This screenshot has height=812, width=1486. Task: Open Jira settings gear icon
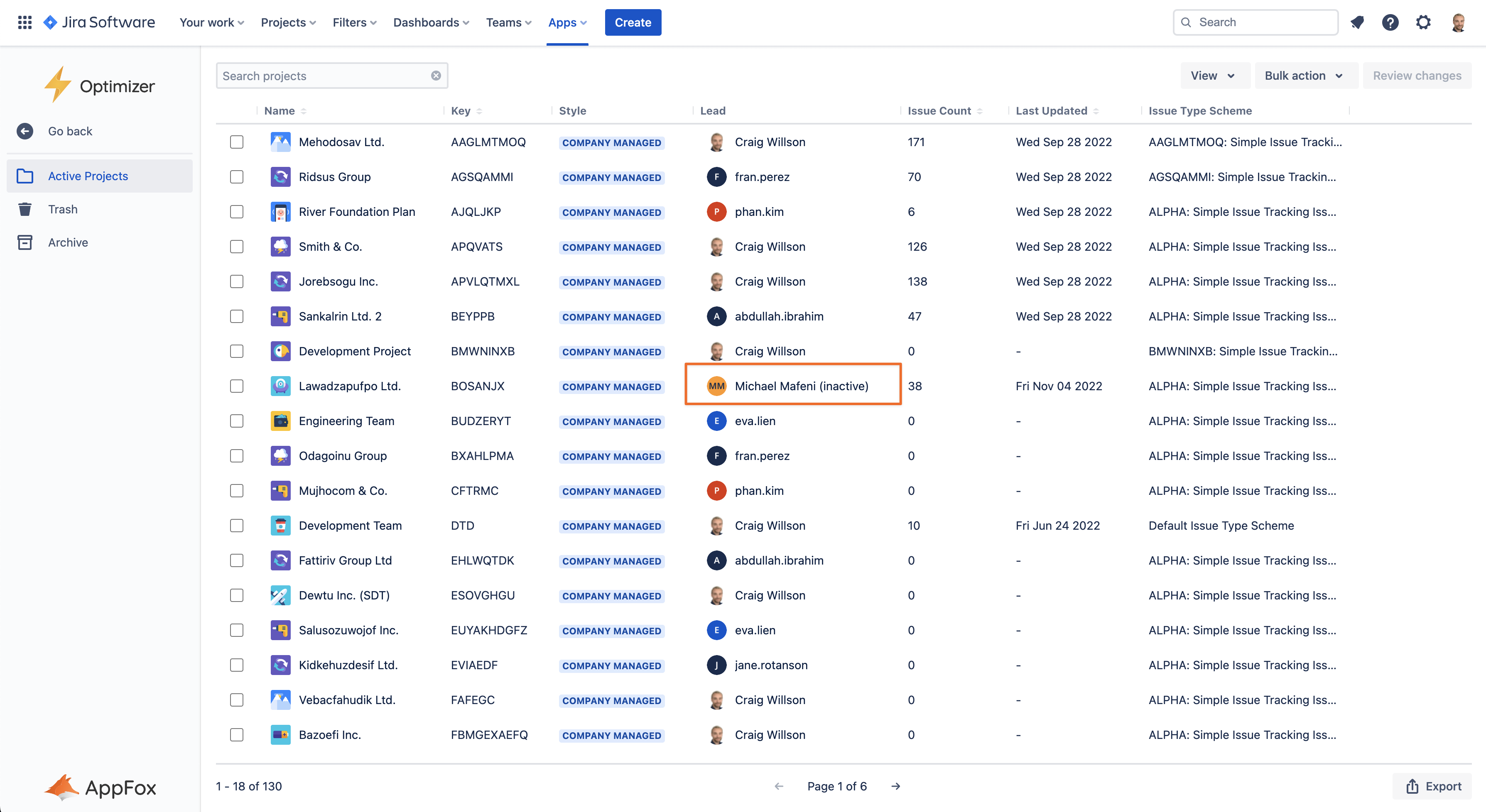coord(1424,22)
